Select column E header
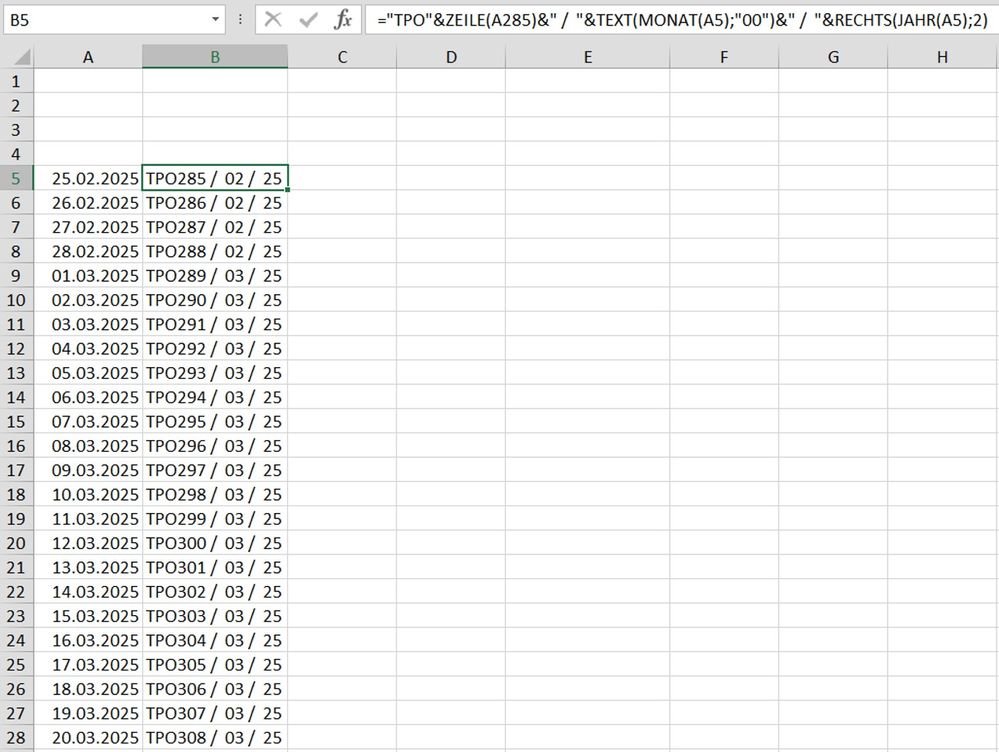Screen dimensions: 999x752 click(587, 57)
